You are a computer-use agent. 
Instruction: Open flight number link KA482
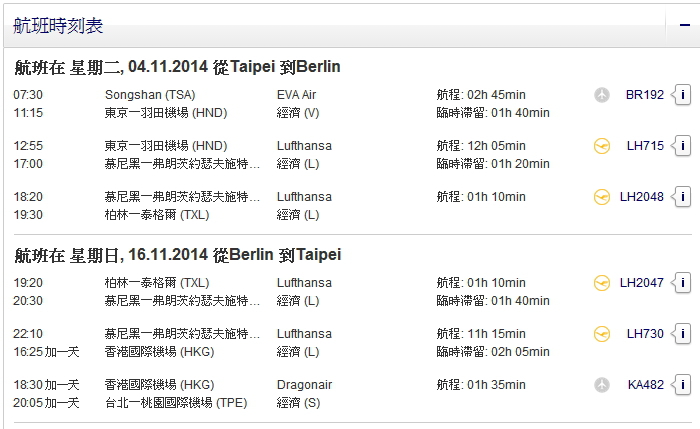(646, 384)
